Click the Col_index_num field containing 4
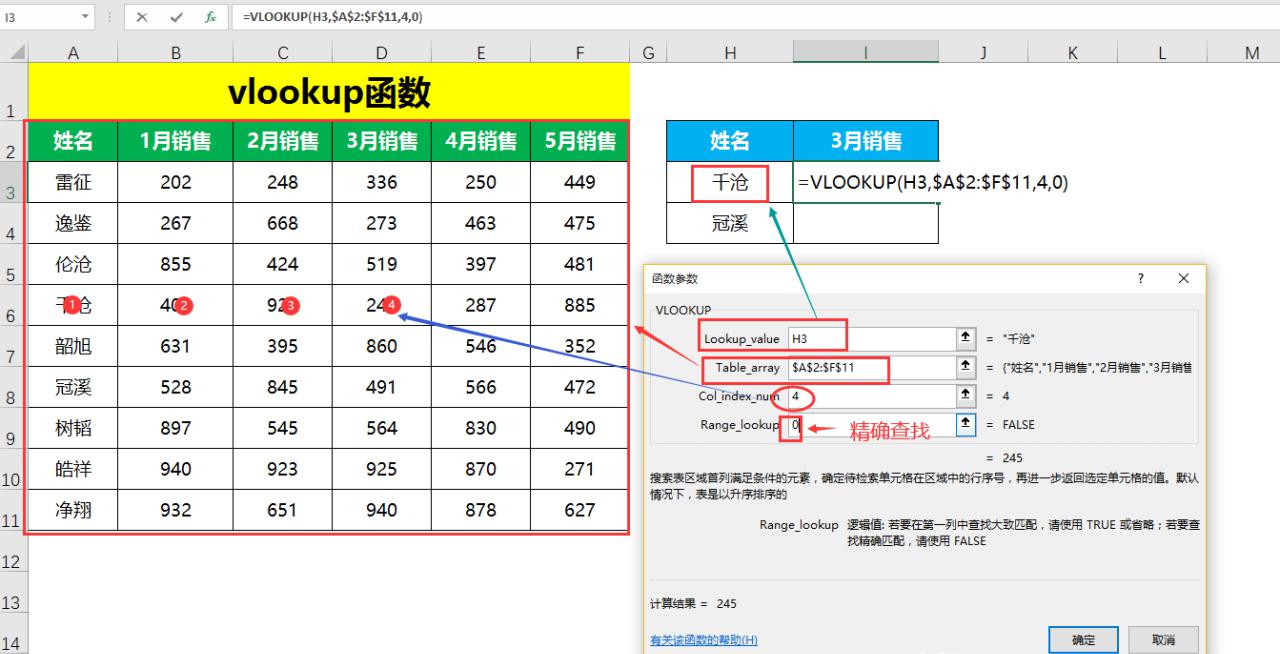Image resolution: width=1280 pixels, height=654 pixels. click(x=872, y=396)
